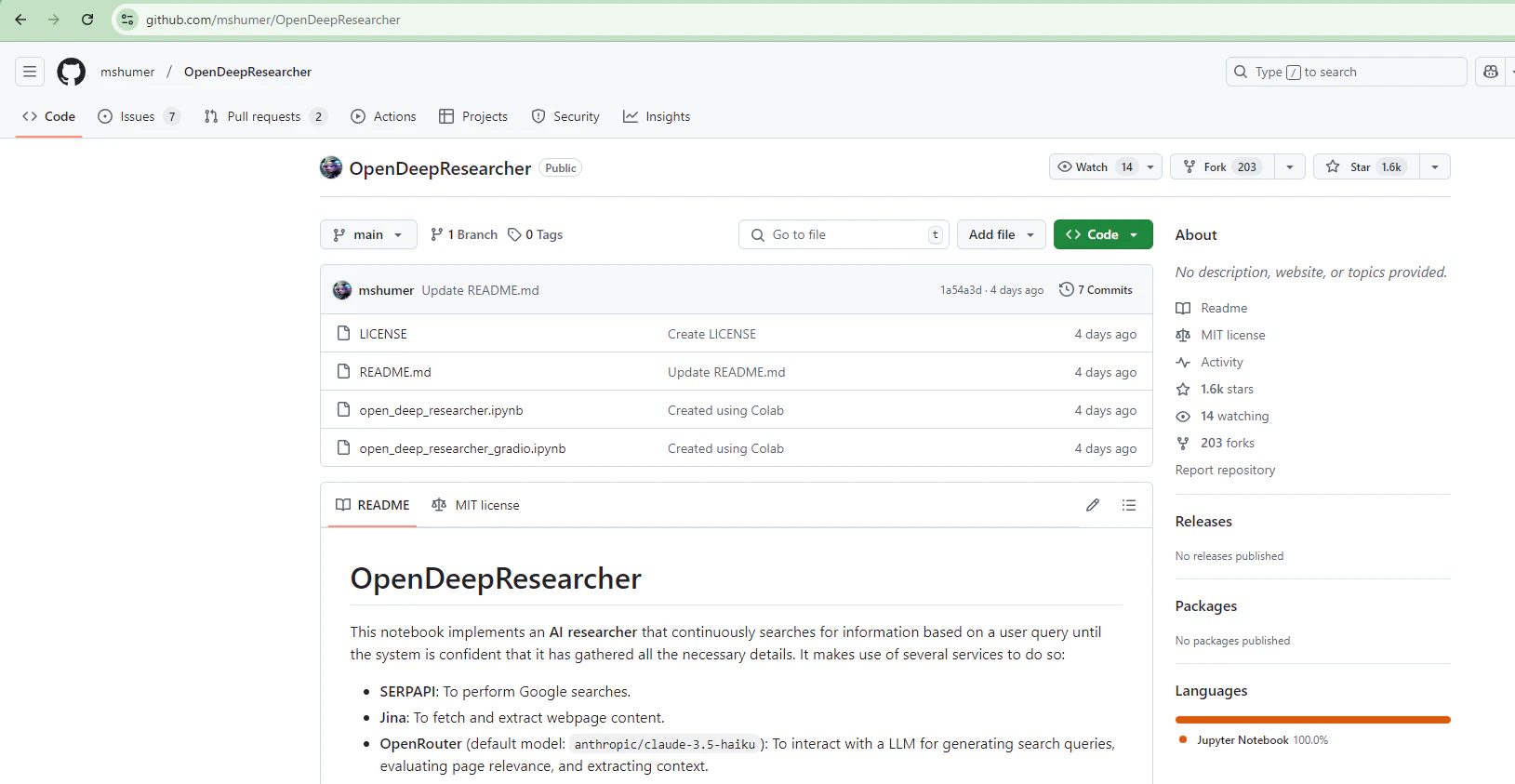Click the pulse icon beside Activity

(x=1183, y=362)
